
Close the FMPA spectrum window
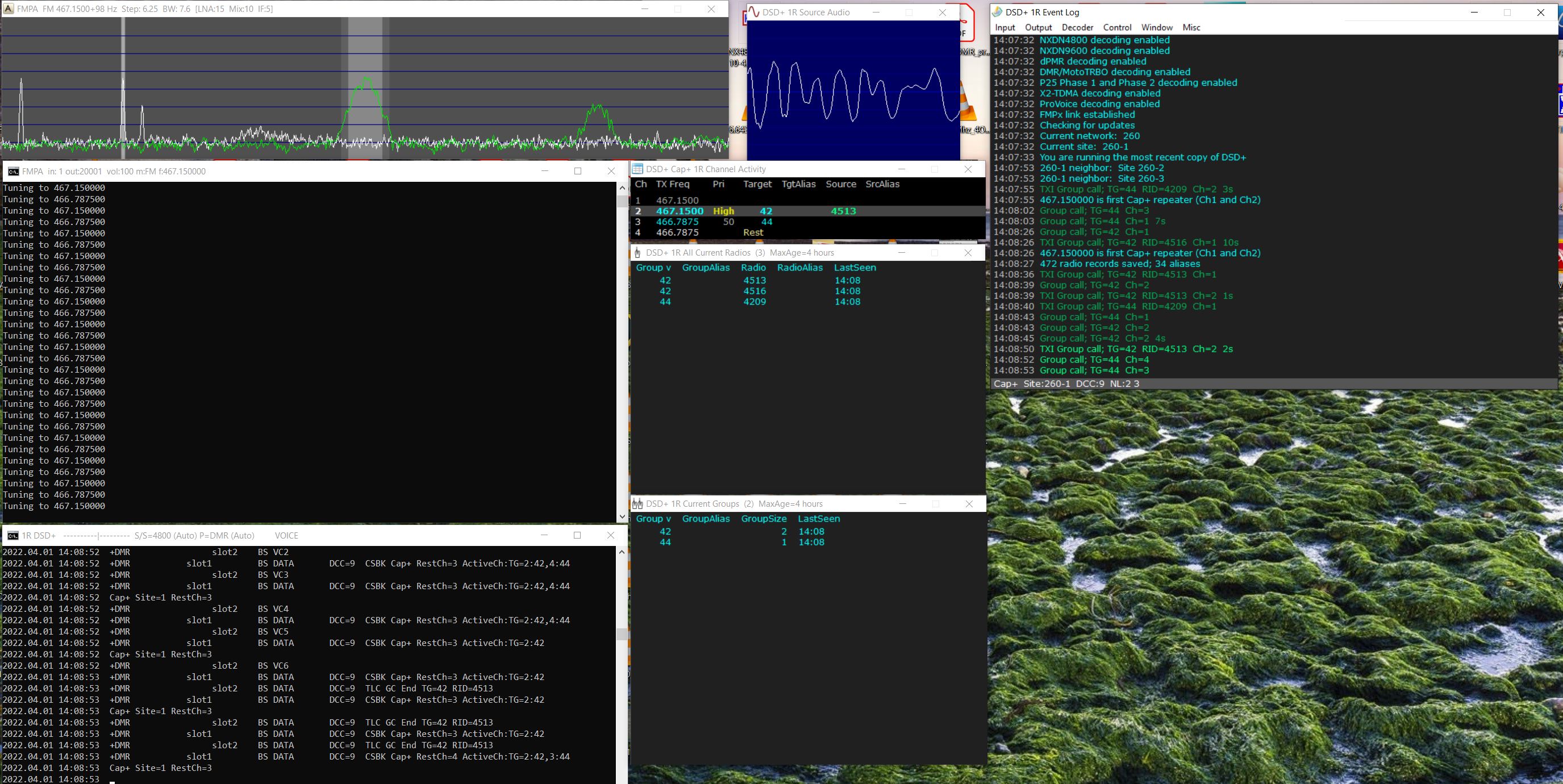coord(711,9)
